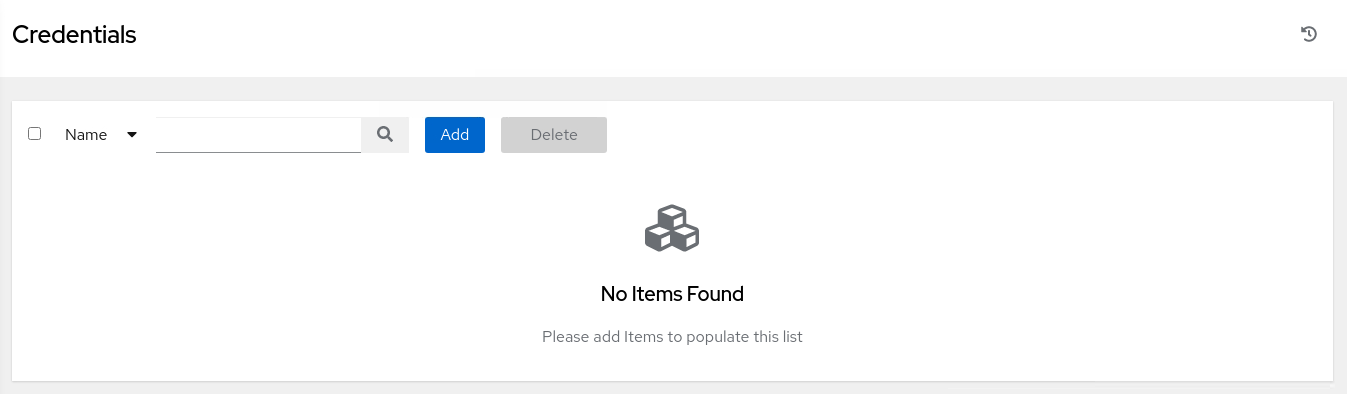The height and width of the screenshot is (394, 1347).
Task: Click the 'Please add Items' helper text
Action: [x=672, y=337]
